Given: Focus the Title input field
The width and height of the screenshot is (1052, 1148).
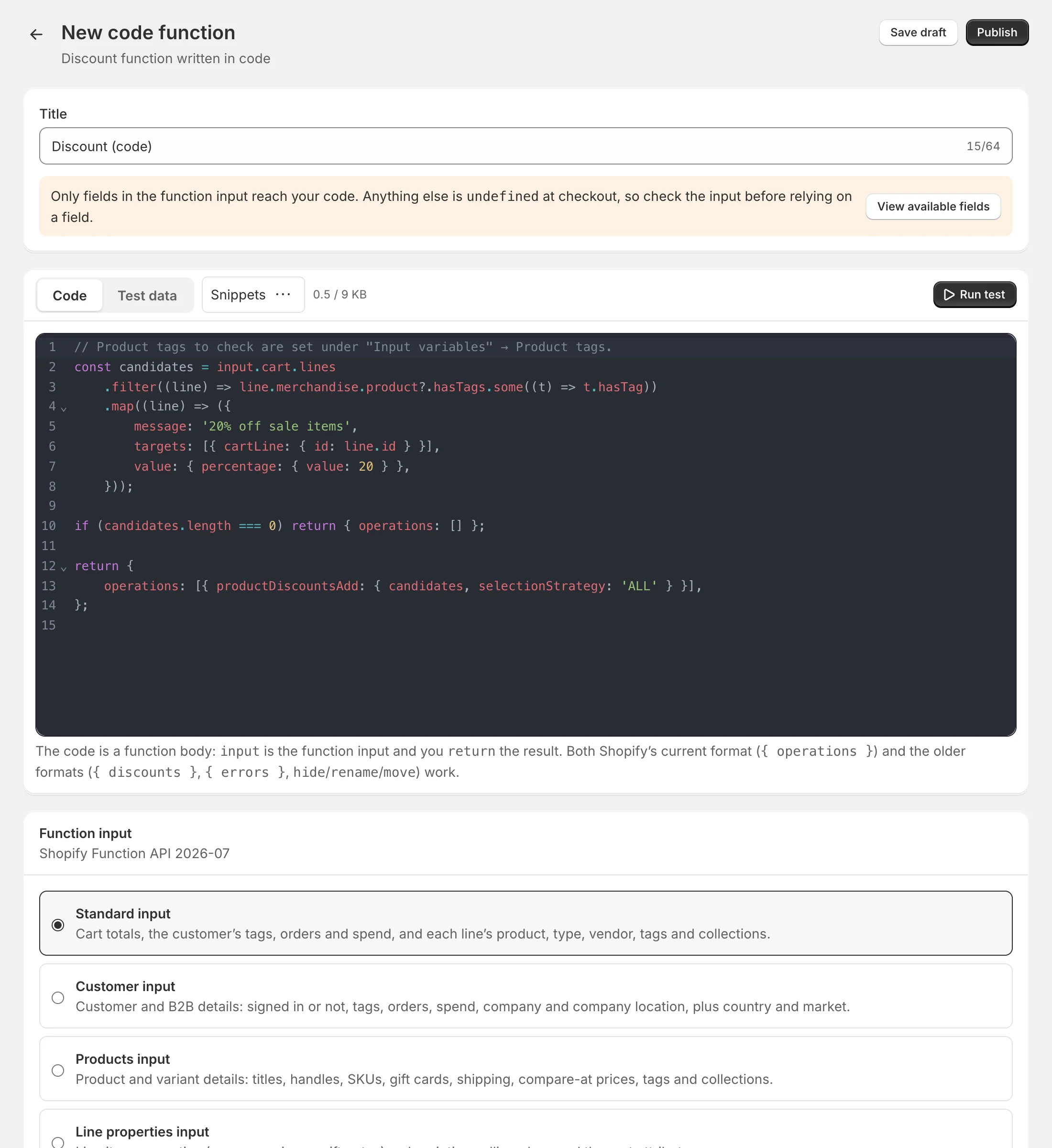Looking at the screenshot, I should click(526, 146).
